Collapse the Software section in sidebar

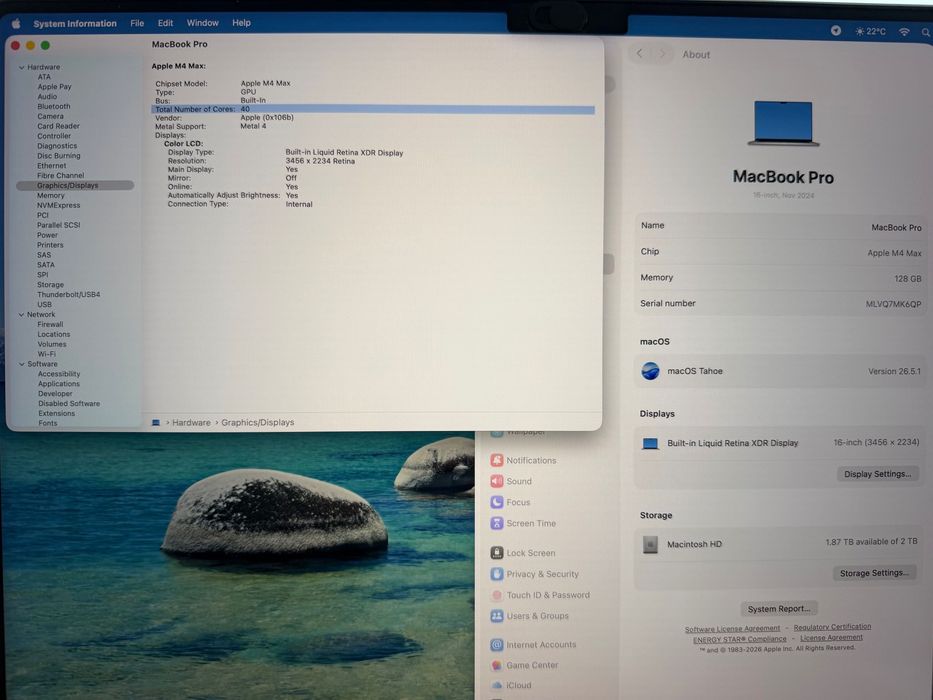coord(21,364)
